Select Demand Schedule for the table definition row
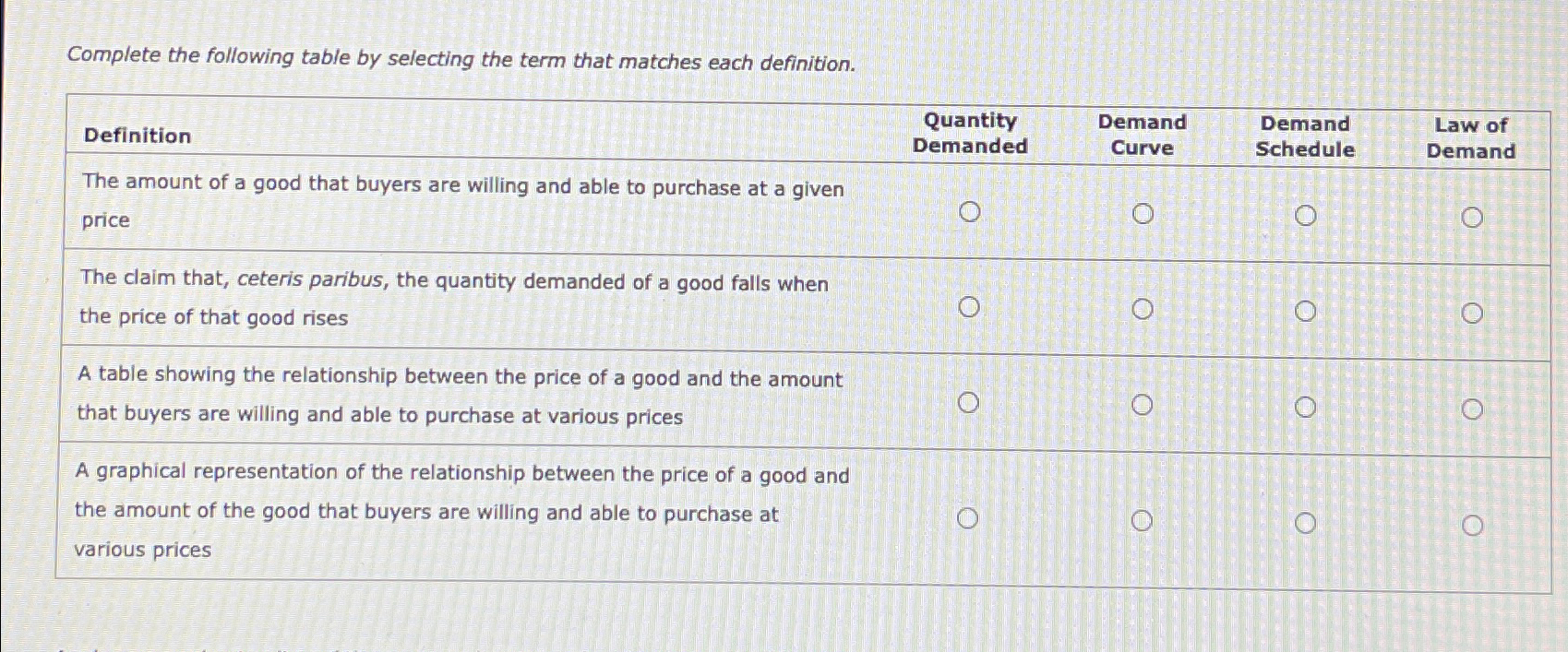 [1307, 405]
